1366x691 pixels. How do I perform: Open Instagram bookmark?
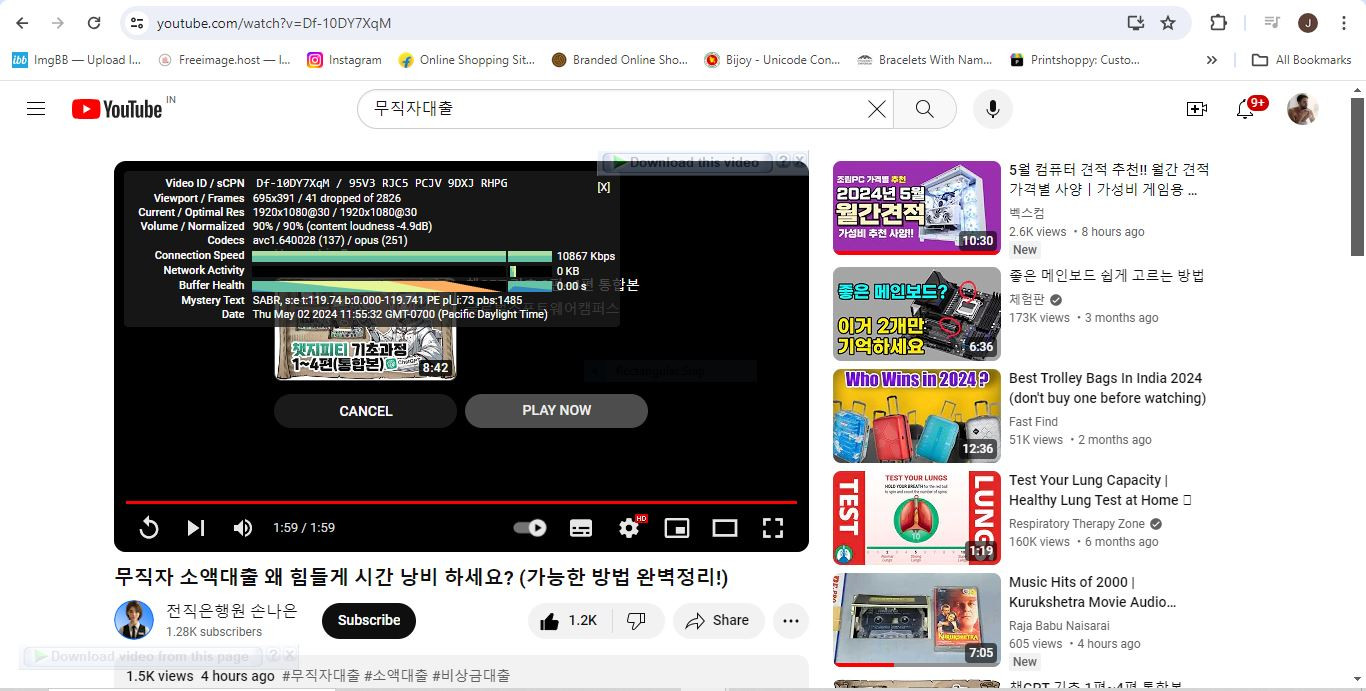(344, 60)
